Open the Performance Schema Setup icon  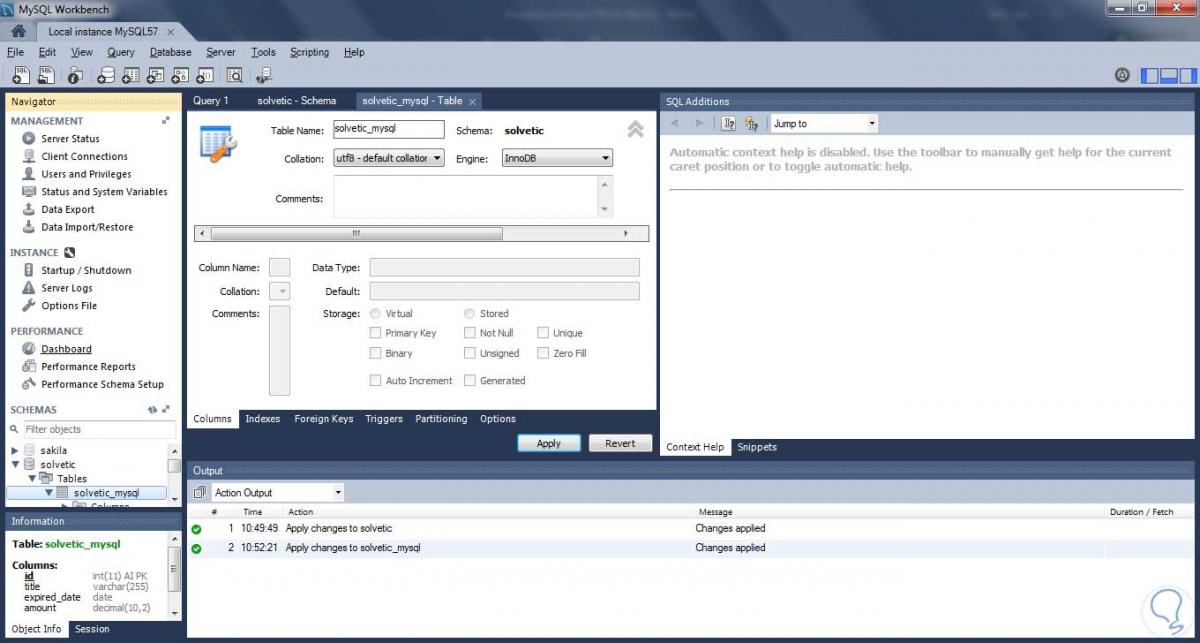coord(29,384)
